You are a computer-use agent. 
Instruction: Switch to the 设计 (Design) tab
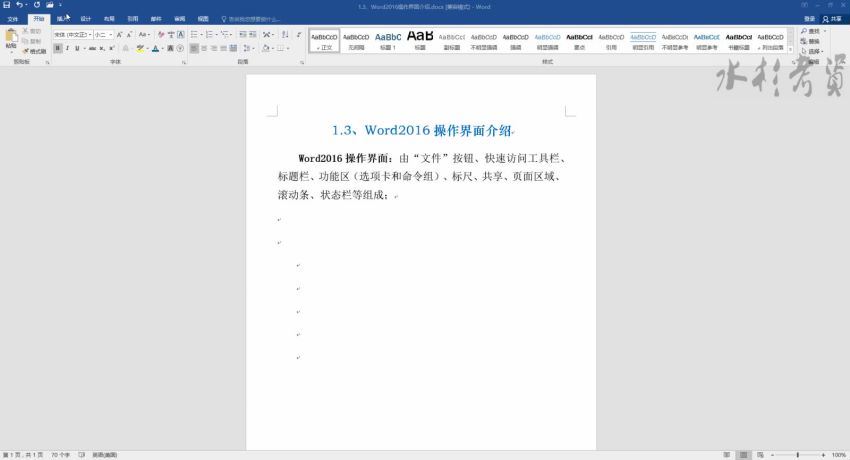click(86, 19)
